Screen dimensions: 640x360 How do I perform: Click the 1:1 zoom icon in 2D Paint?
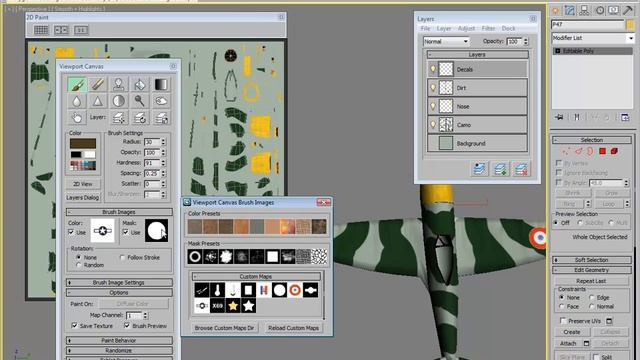click(x=81, y=30)
